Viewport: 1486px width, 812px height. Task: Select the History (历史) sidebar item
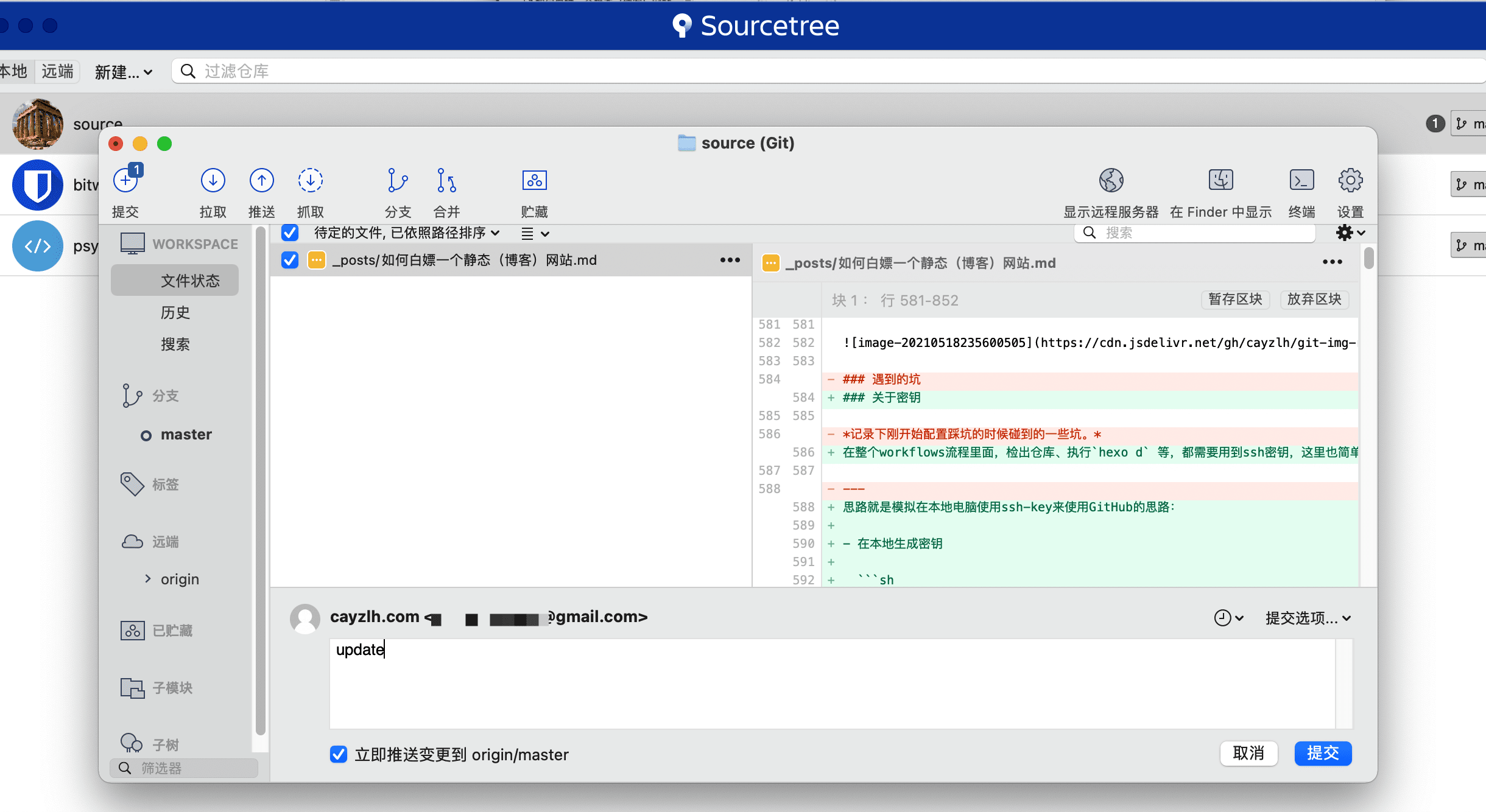pyautogui.click(x=175, y=313)
